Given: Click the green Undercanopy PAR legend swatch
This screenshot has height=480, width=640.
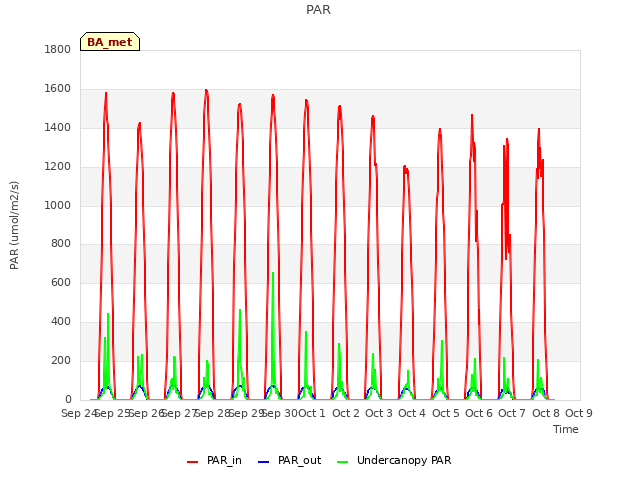Looking at the screenshot, I should [343, 462].
